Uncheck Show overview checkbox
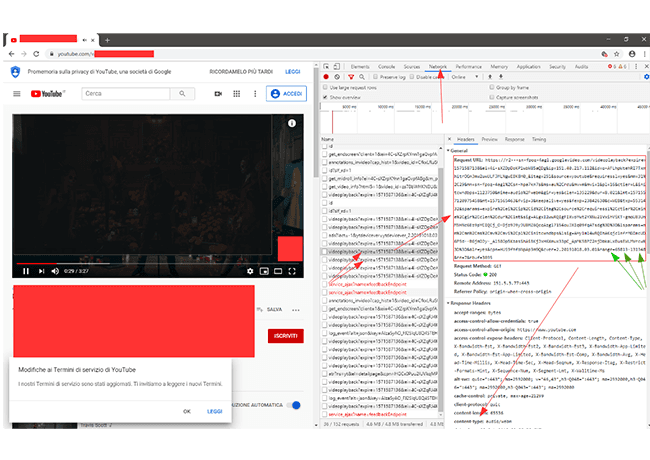The height and width of the screenshot is (460, 650). pyautogui.click(x=325, y=97)
